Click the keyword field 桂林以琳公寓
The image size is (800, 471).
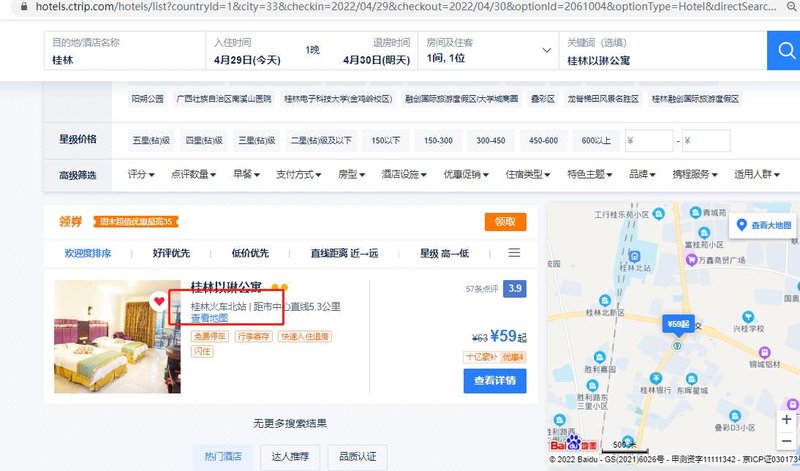663,50
